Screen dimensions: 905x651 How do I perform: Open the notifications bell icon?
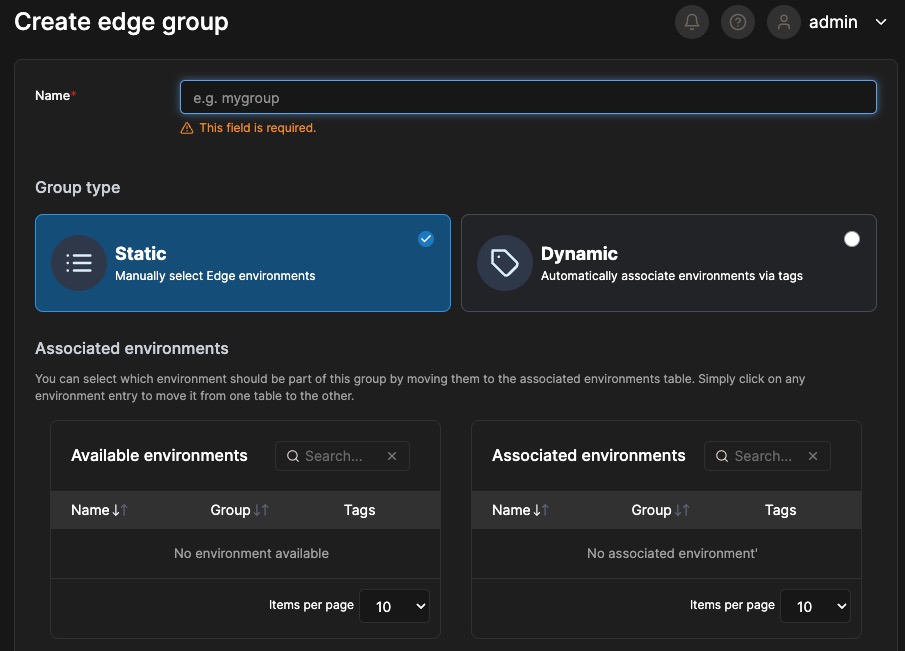pos(691,21)
